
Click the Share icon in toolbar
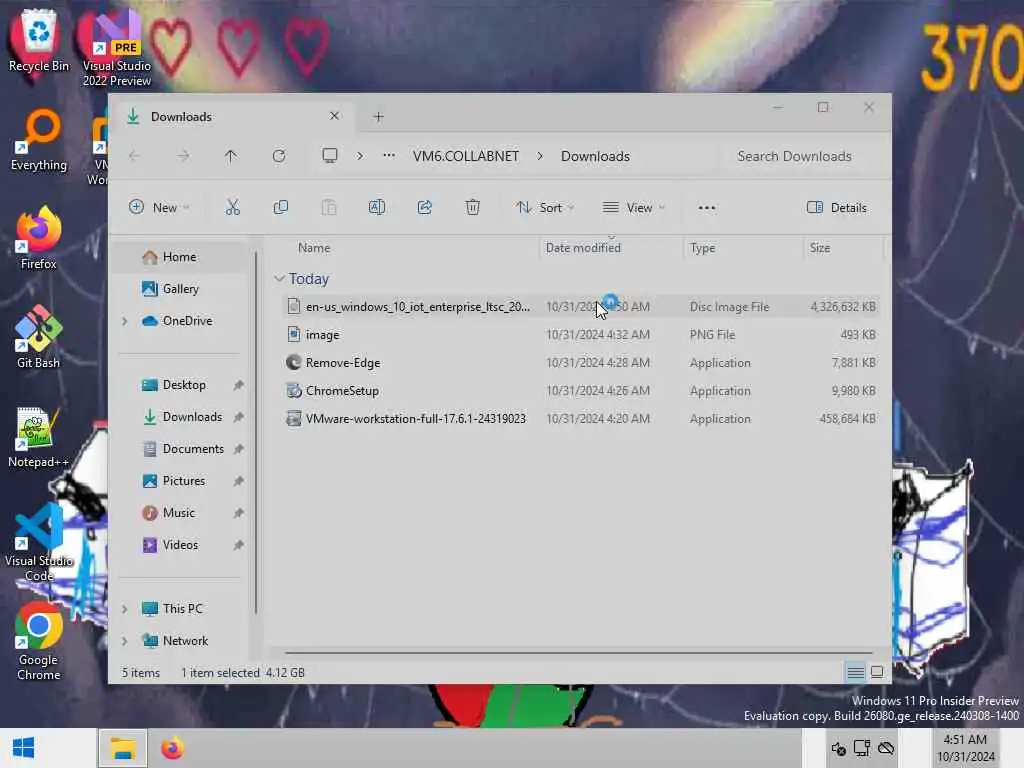[424, 208]
